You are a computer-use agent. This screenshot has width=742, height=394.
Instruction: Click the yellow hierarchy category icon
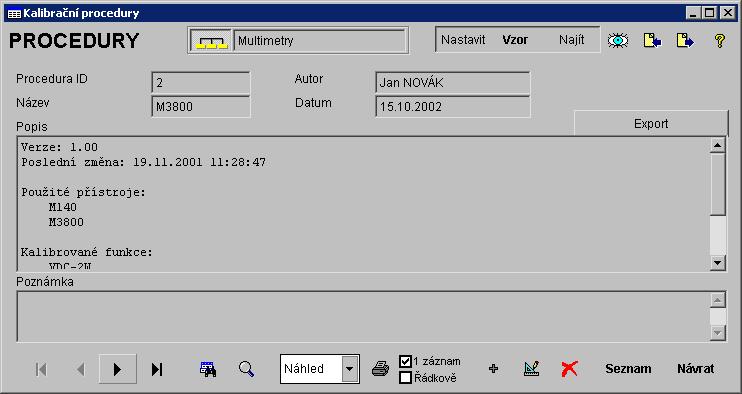click(212, 41)
